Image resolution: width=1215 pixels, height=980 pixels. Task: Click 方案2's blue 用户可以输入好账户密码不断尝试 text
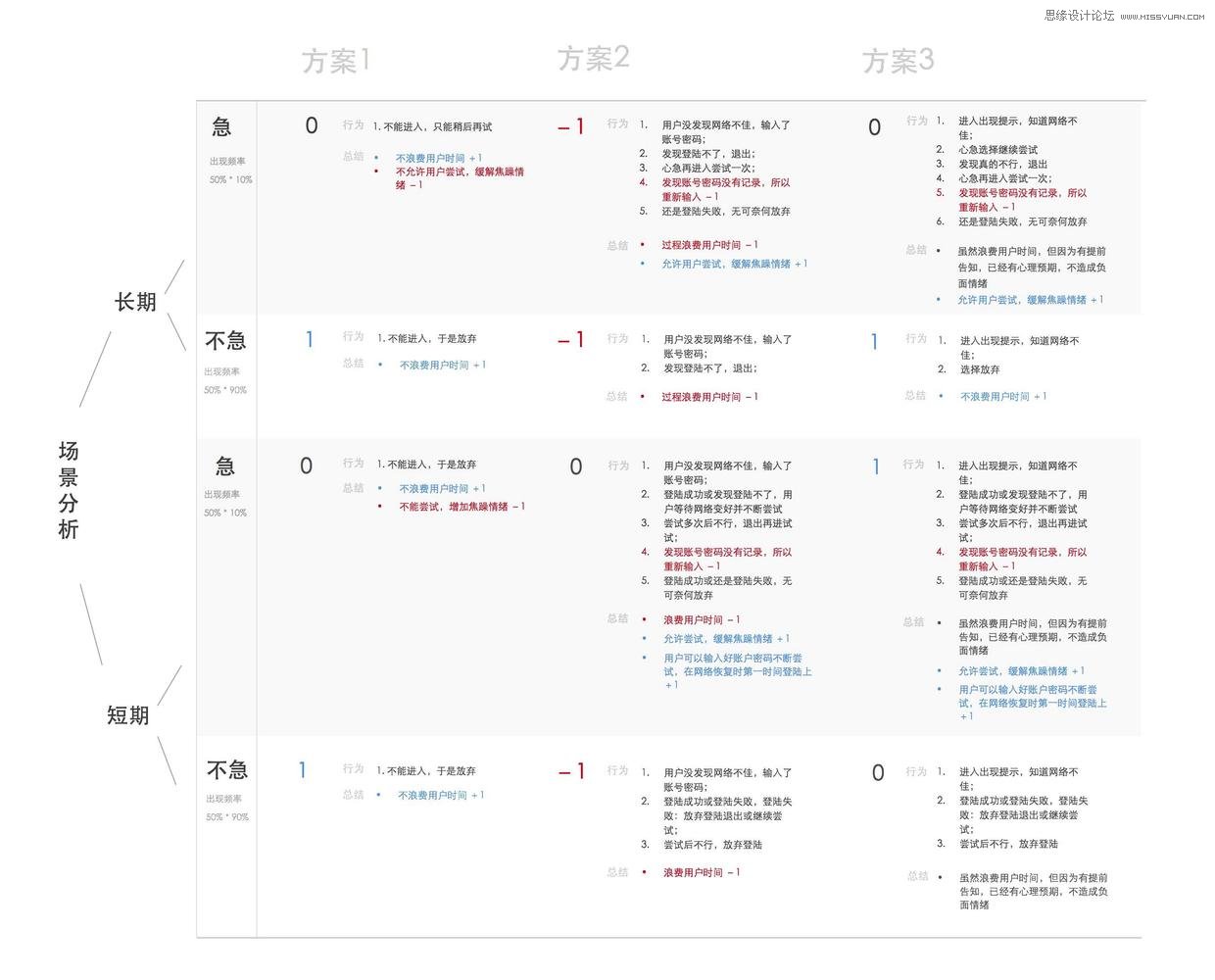pyautogui.click(x=738, y=671)
